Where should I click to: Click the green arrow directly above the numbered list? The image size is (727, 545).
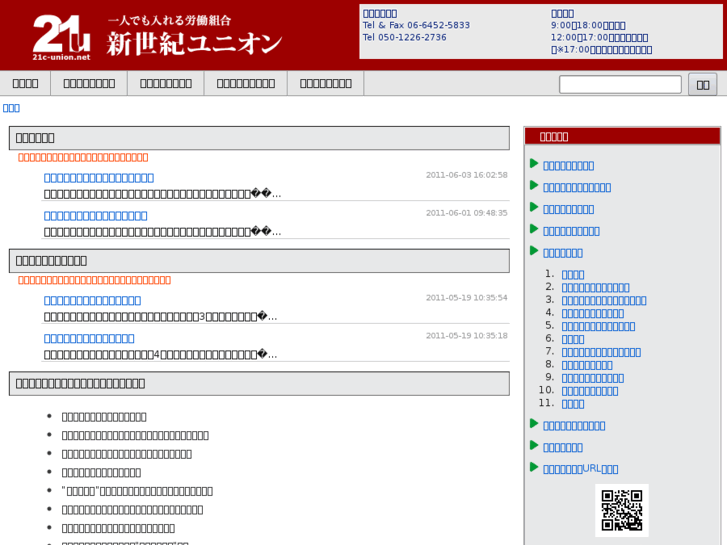pyautogui.click(x=534, y=251)
